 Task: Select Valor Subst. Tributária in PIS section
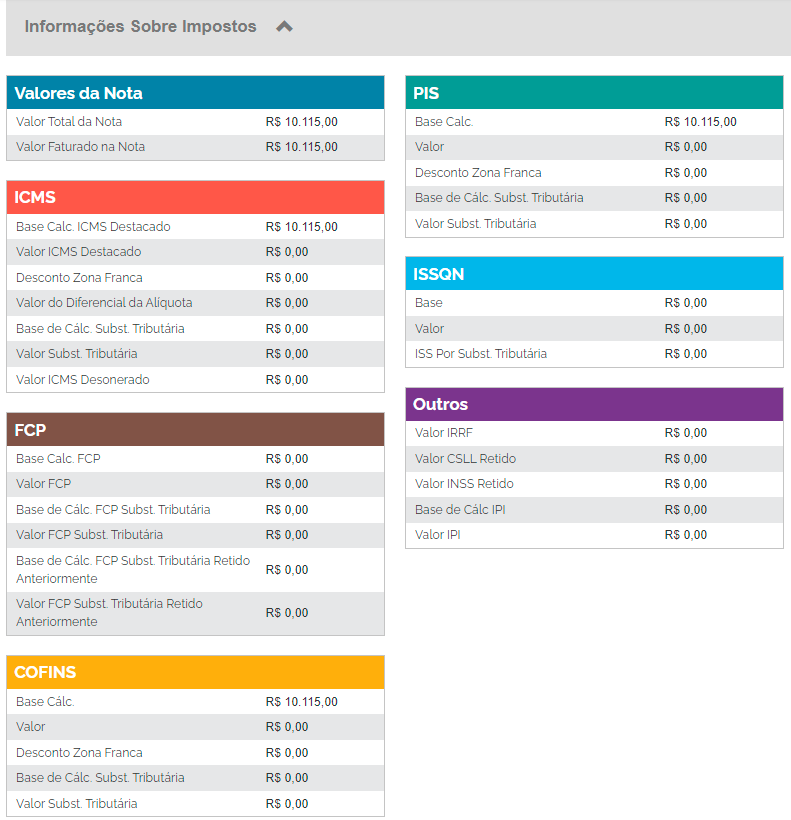476,224
